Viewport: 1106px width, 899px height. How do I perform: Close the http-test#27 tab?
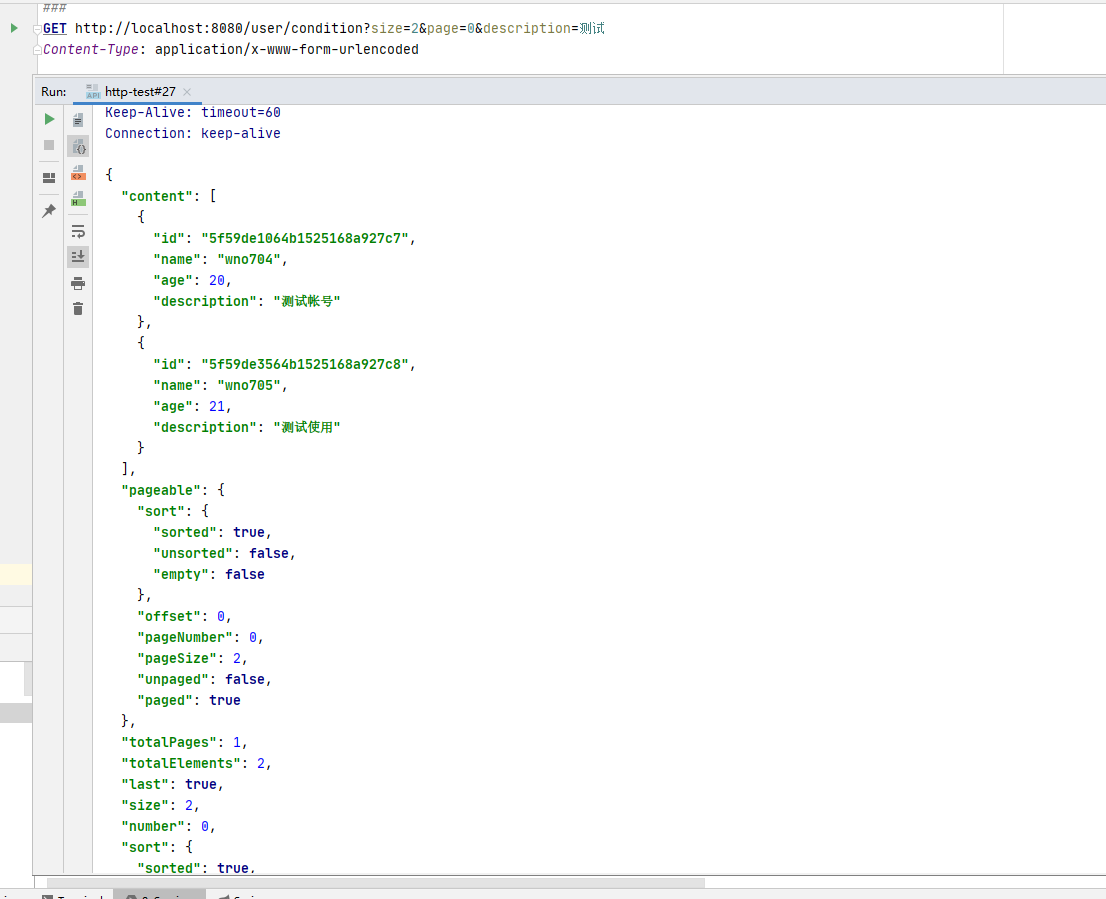click(x=187, y=92)
